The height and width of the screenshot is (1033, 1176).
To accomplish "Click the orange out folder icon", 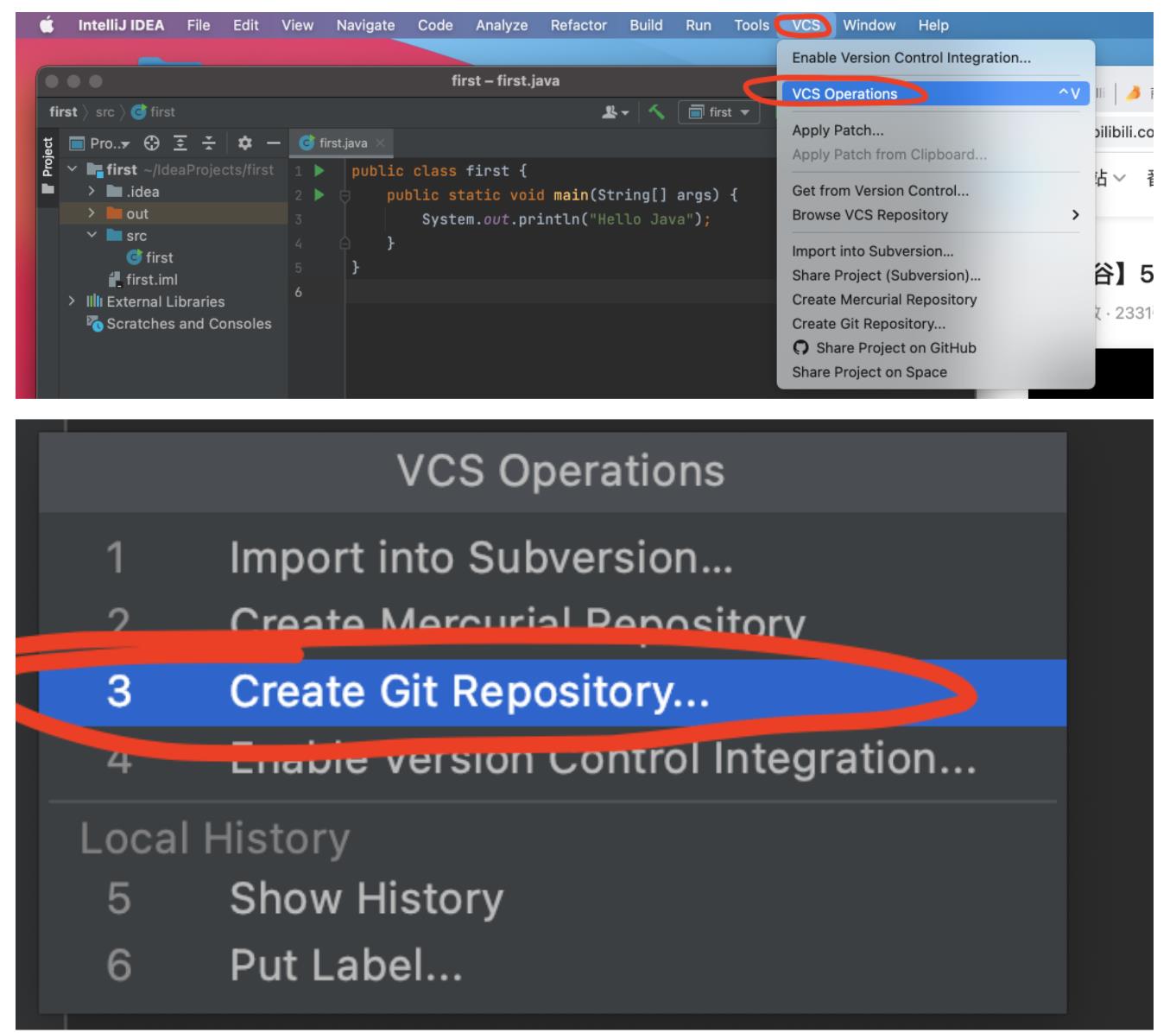I will (114, 214).
